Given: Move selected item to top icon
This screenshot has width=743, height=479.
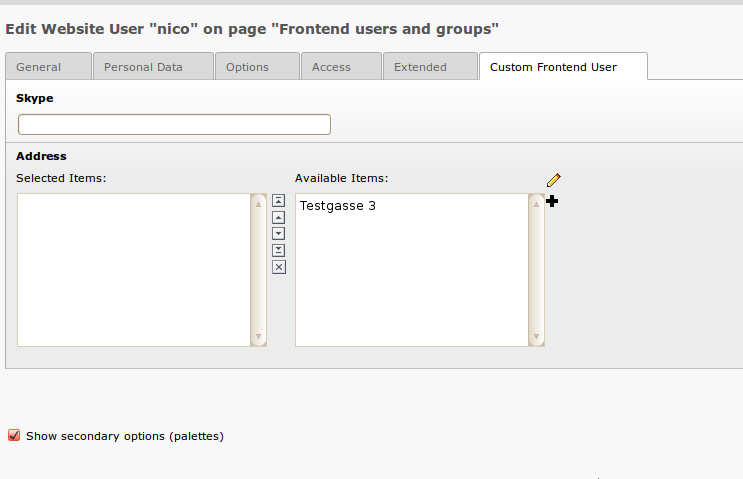Looking at the screenshot, I should [x=279, y=200].
